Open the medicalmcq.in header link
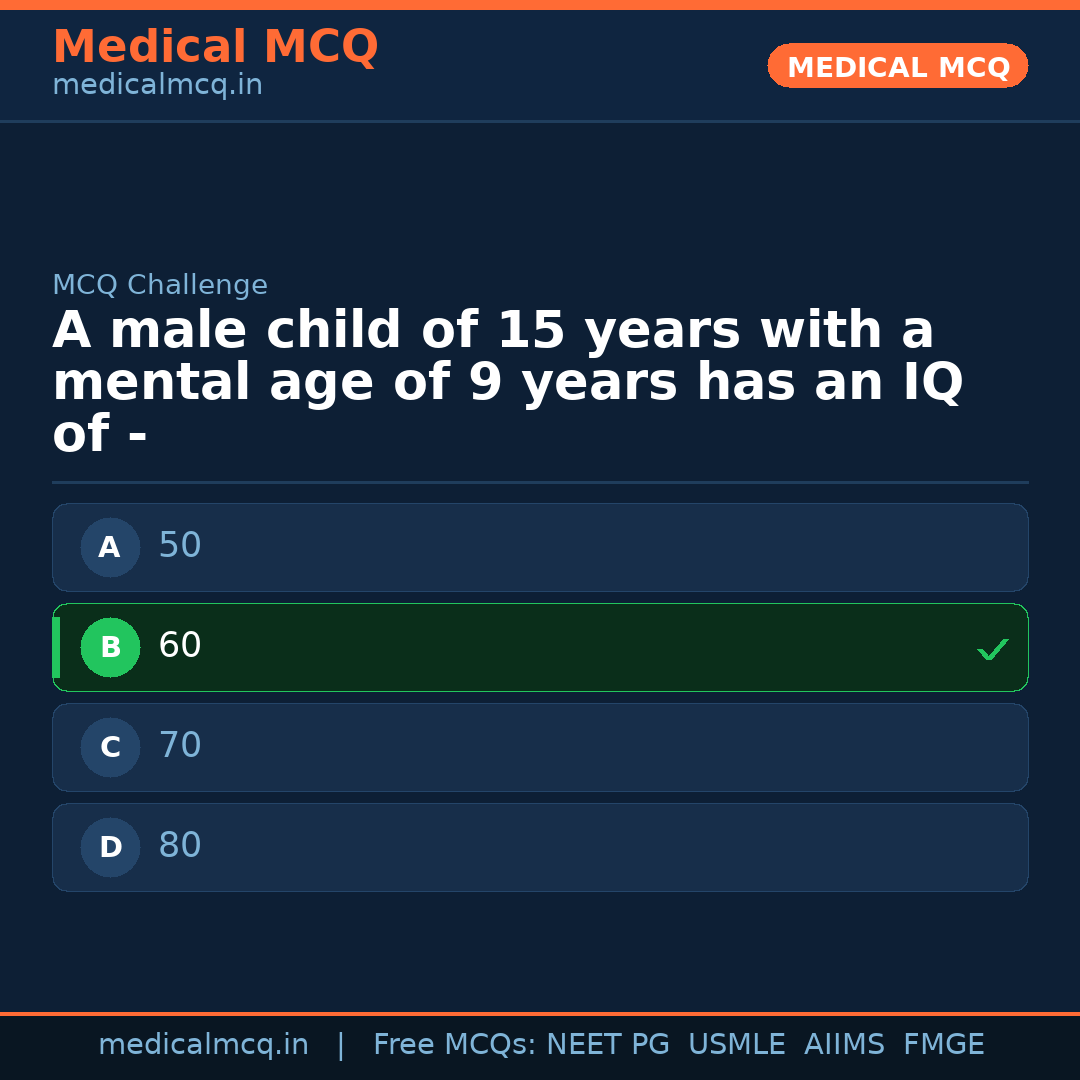Viewport: 1080px width, 1080px height. coord(157,85)
